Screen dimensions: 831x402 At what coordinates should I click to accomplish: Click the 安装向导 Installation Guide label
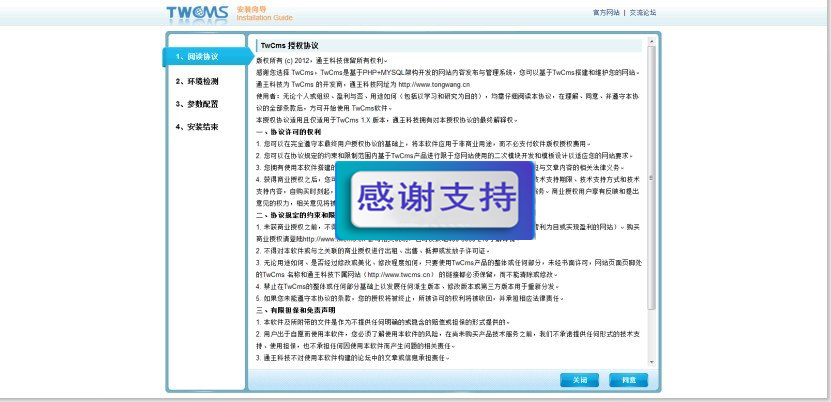click(x=264, y=14)
